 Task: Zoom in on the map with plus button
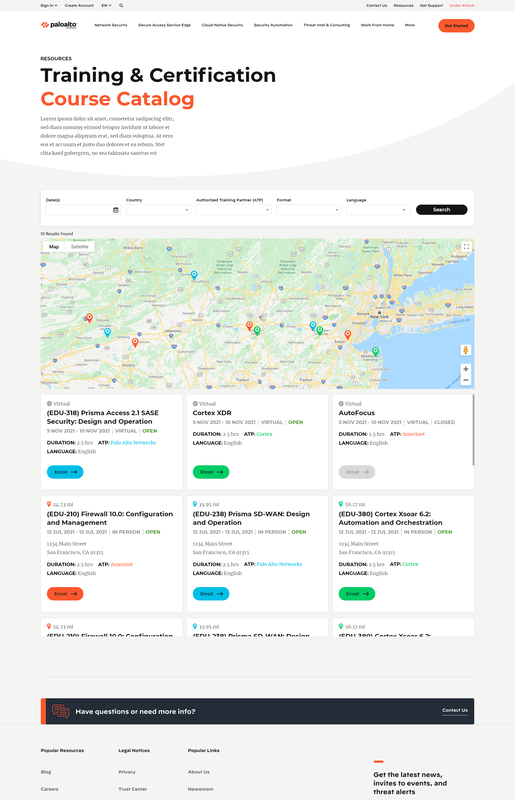(x=465, y=369)
